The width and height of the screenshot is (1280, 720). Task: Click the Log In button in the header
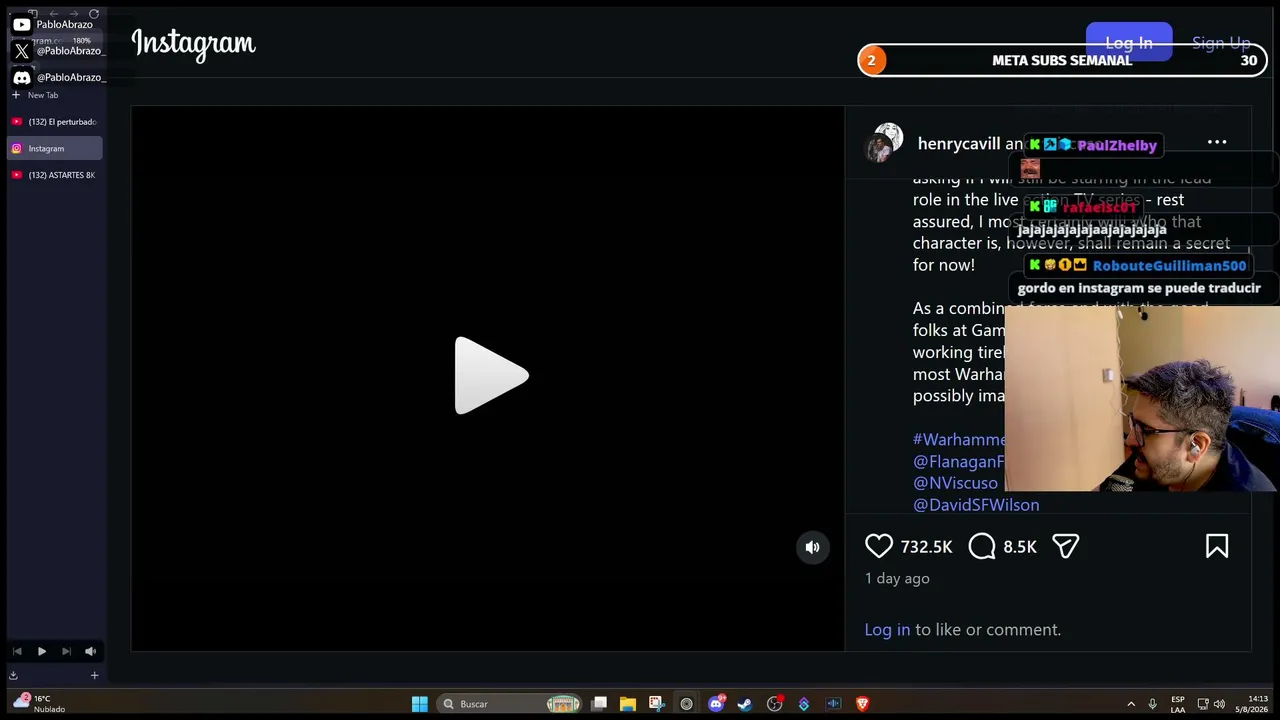click(1129, 42)
